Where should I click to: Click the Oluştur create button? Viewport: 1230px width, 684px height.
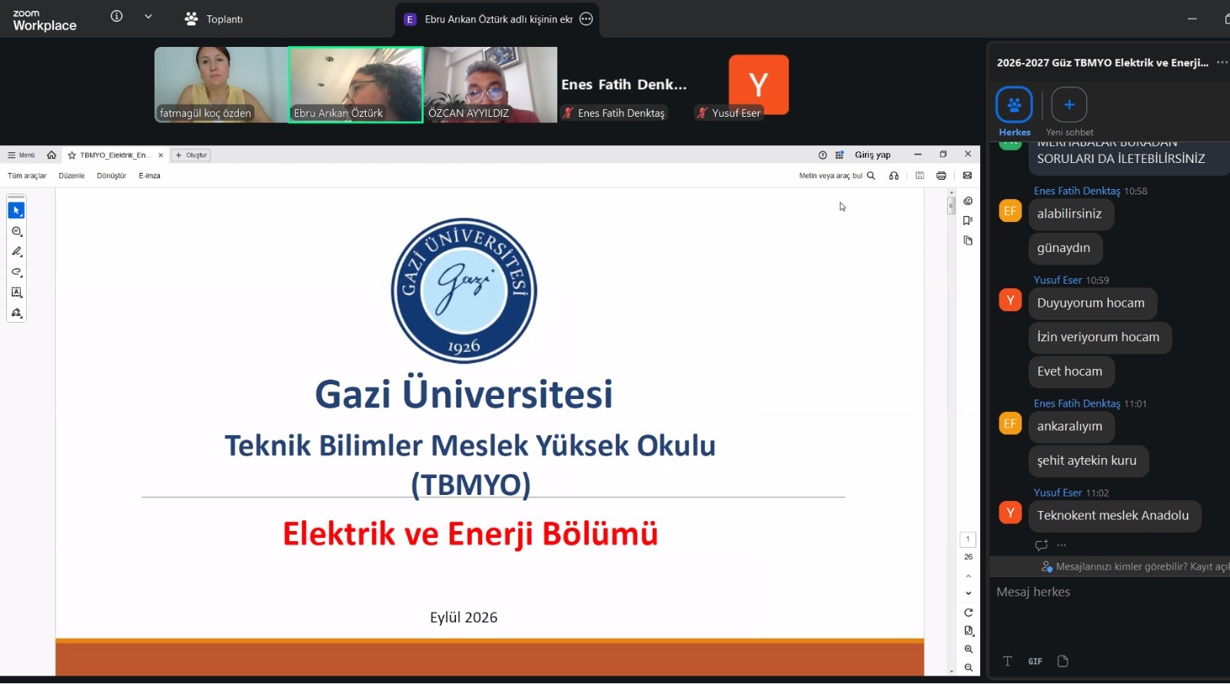[x=191, y=155]
